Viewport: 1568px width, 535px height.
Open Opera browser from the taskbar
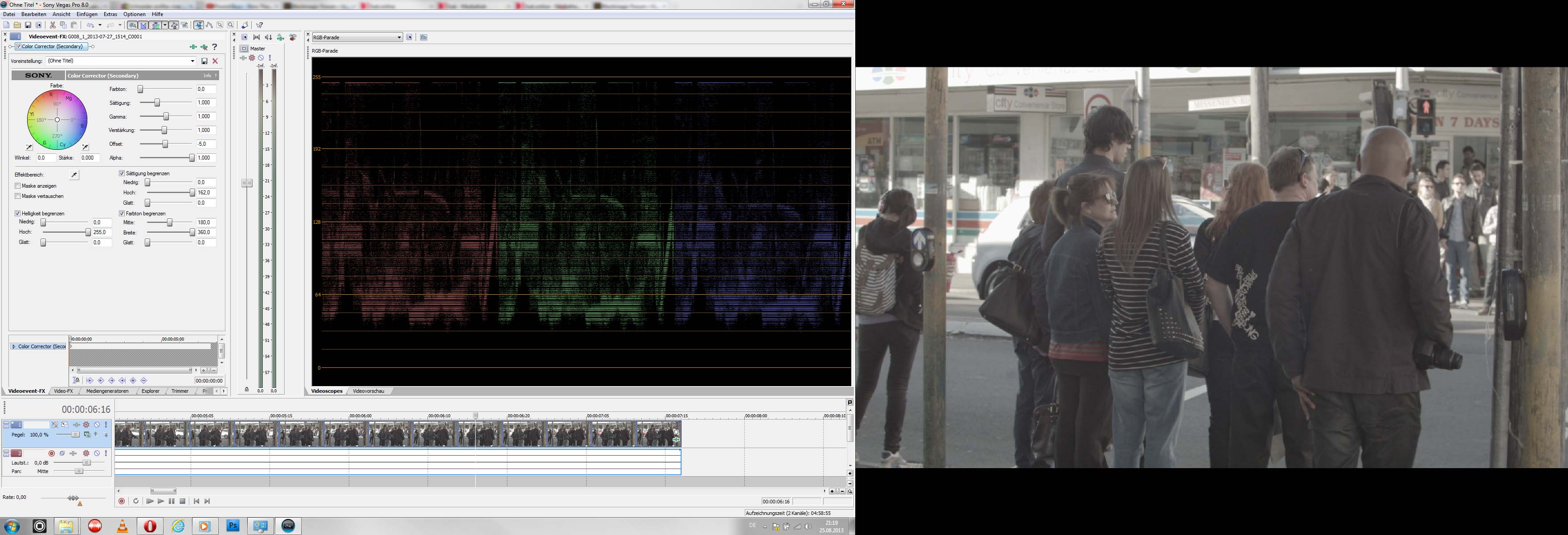[151, 526]
